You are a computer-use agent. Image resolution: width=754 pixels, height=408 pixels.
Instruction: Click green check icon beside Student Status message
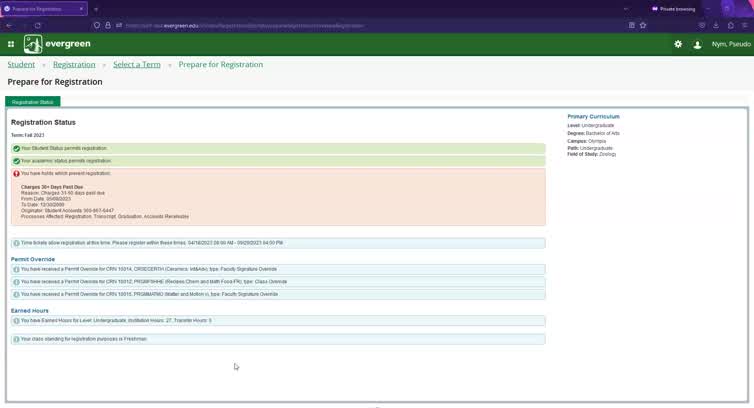17,148
